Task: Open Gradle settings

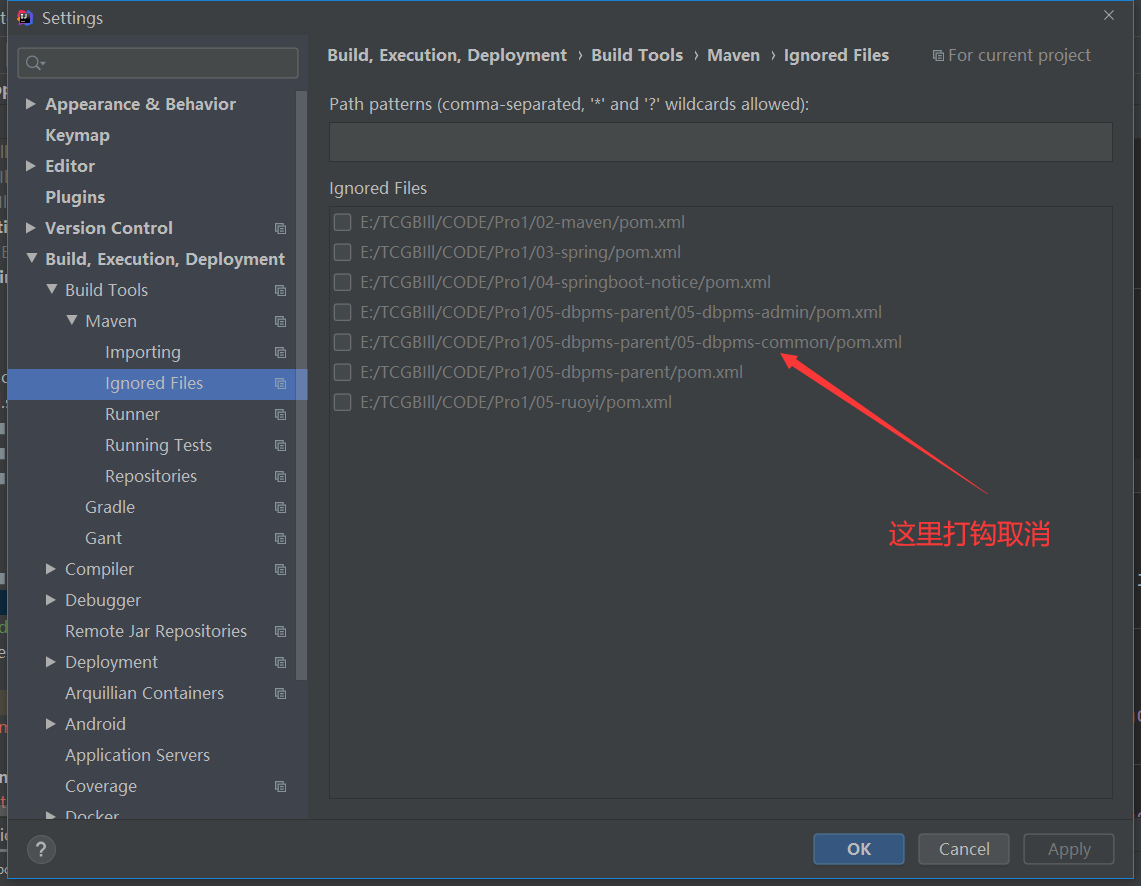Action: [110, 507]
